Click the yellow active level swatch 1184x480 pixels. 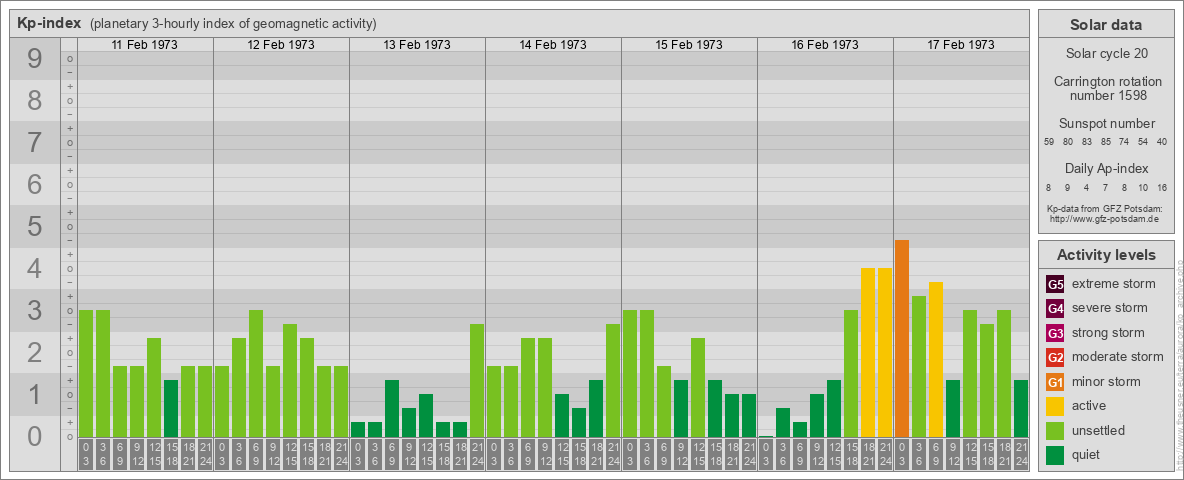click(x=1055, y=405)
